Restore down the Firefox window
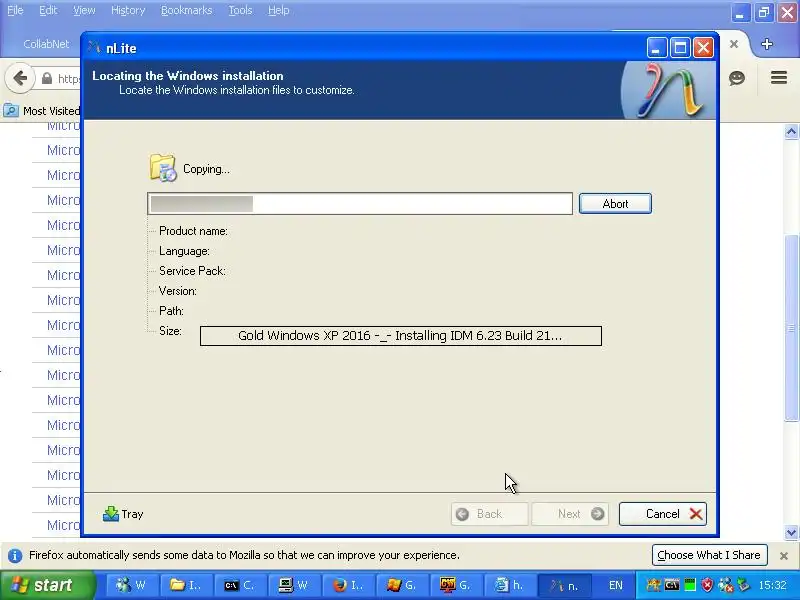The image size is (800, 600). (764, 12)
